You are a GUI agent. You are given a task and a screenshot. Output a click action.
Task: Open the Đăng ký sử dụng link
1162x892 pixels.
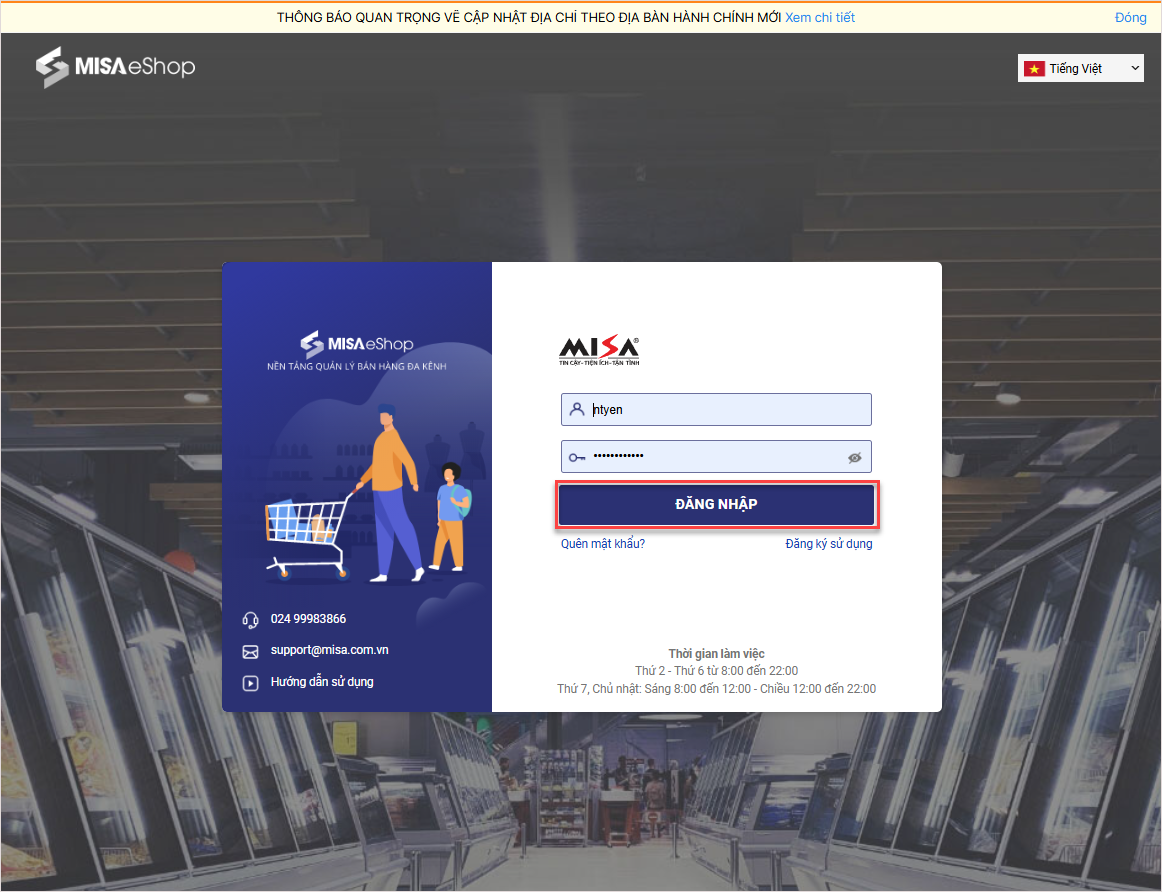(x=829, y=544)
